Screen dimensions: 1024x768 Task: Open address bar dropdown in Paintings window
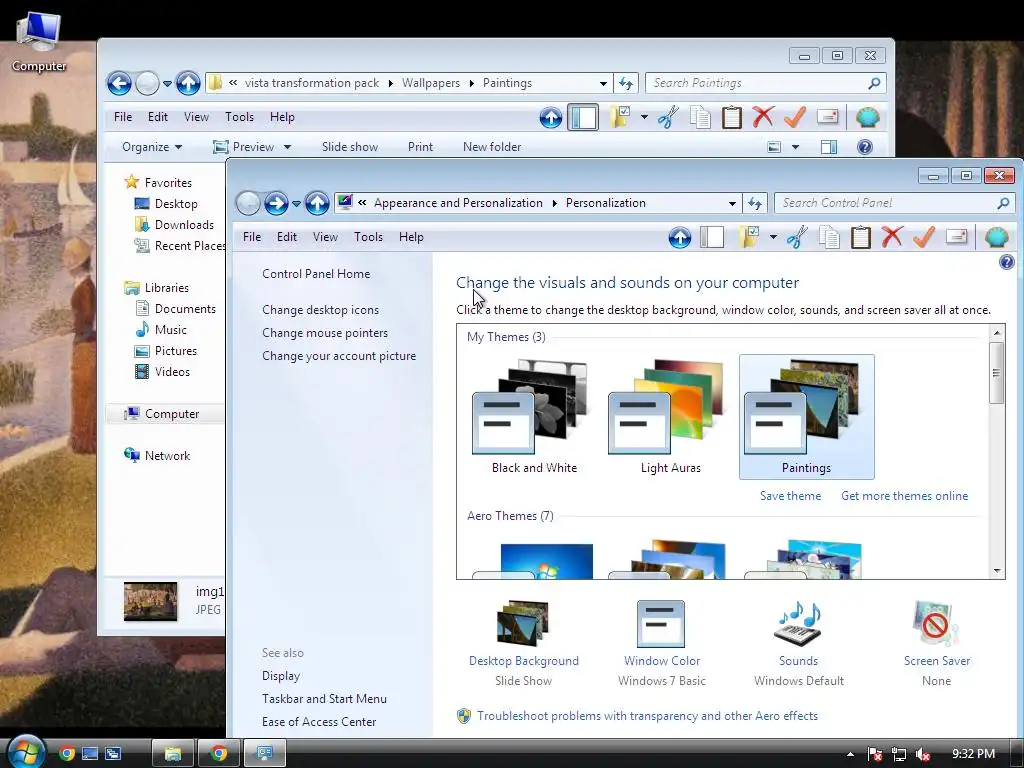coord(603,84)
